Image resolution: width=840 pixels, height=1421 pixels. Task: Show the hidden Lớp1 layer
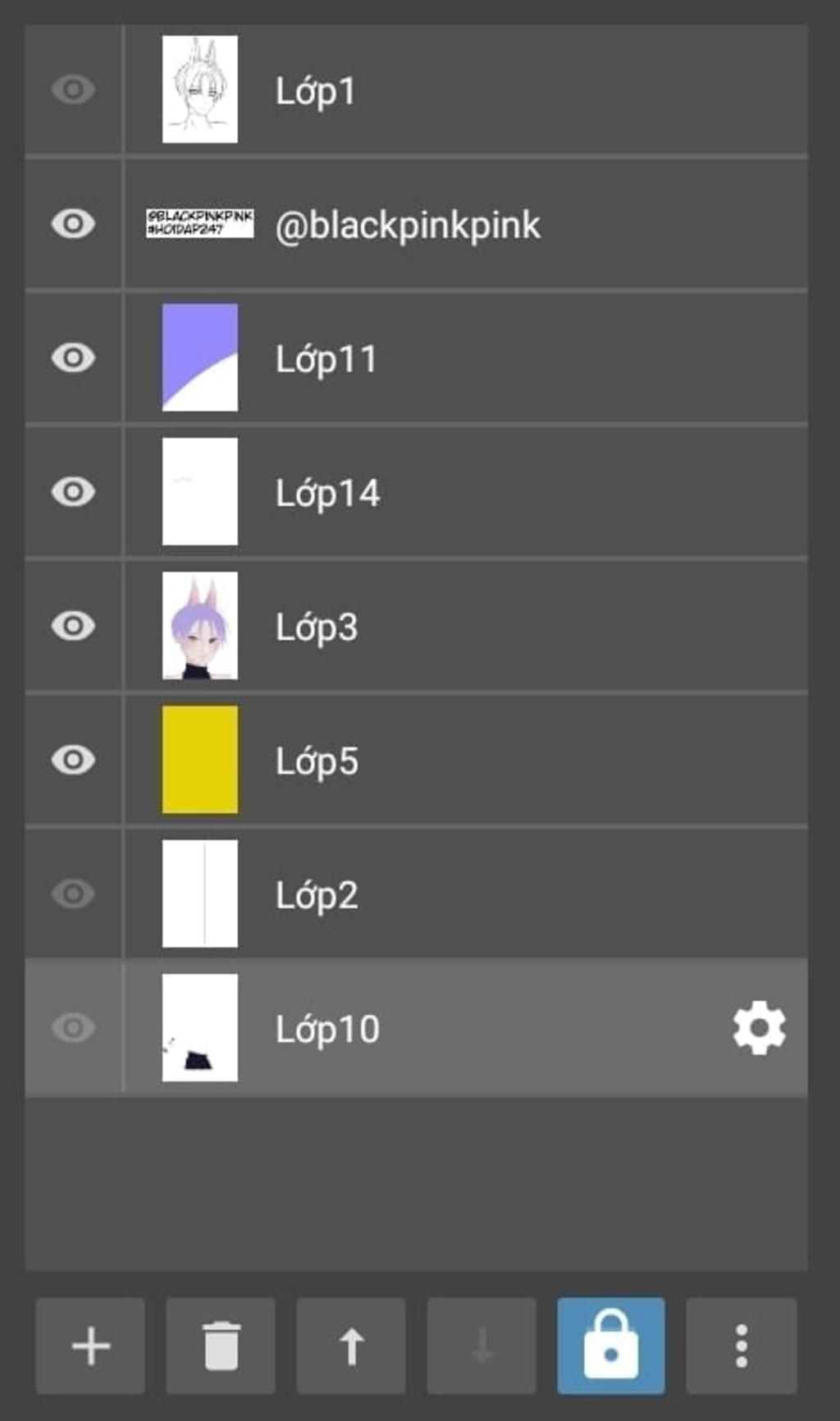point(73,89)
